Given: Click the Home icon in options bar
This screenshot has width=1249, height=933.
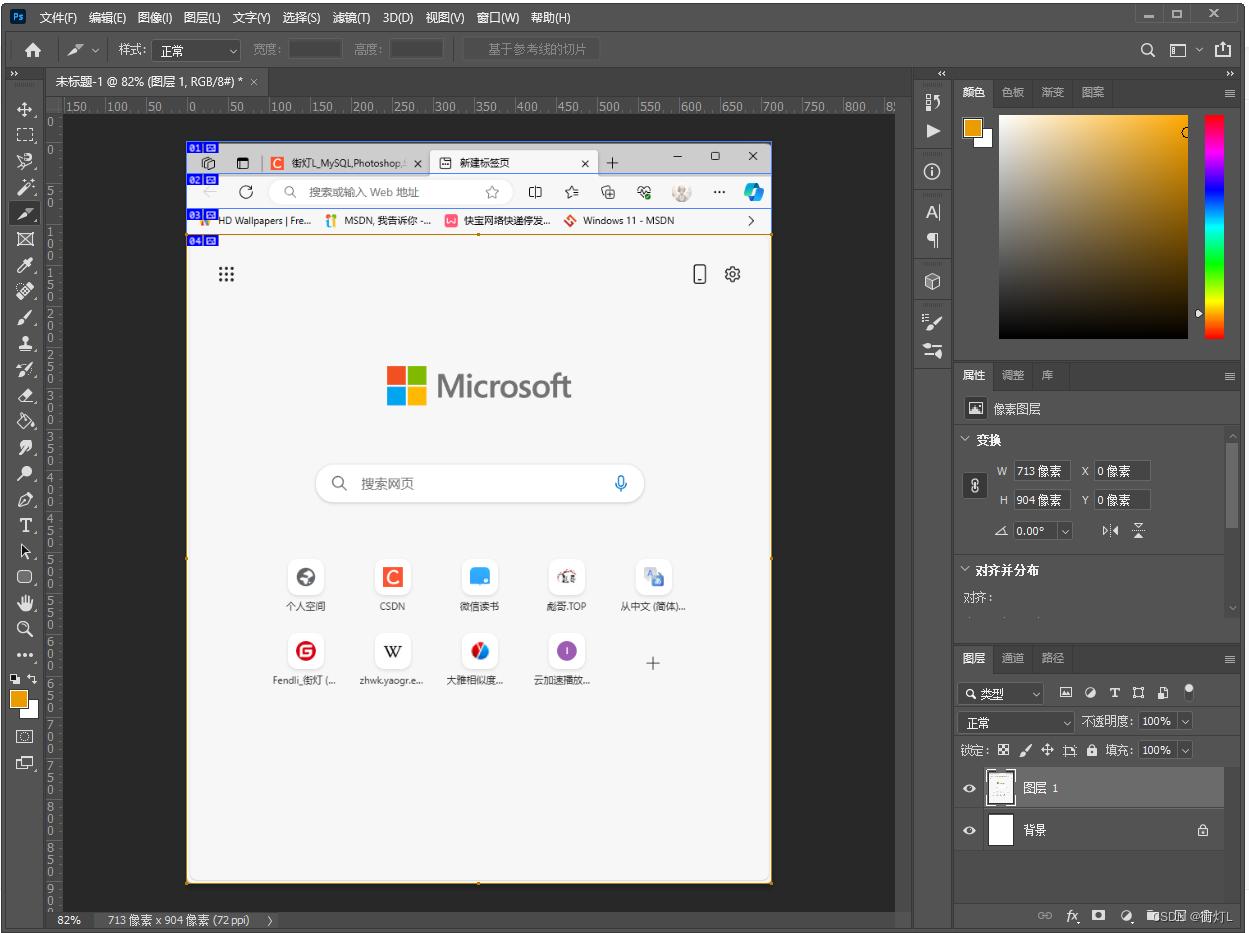Looking at the screenshot, I should click(x=33, y=49).
